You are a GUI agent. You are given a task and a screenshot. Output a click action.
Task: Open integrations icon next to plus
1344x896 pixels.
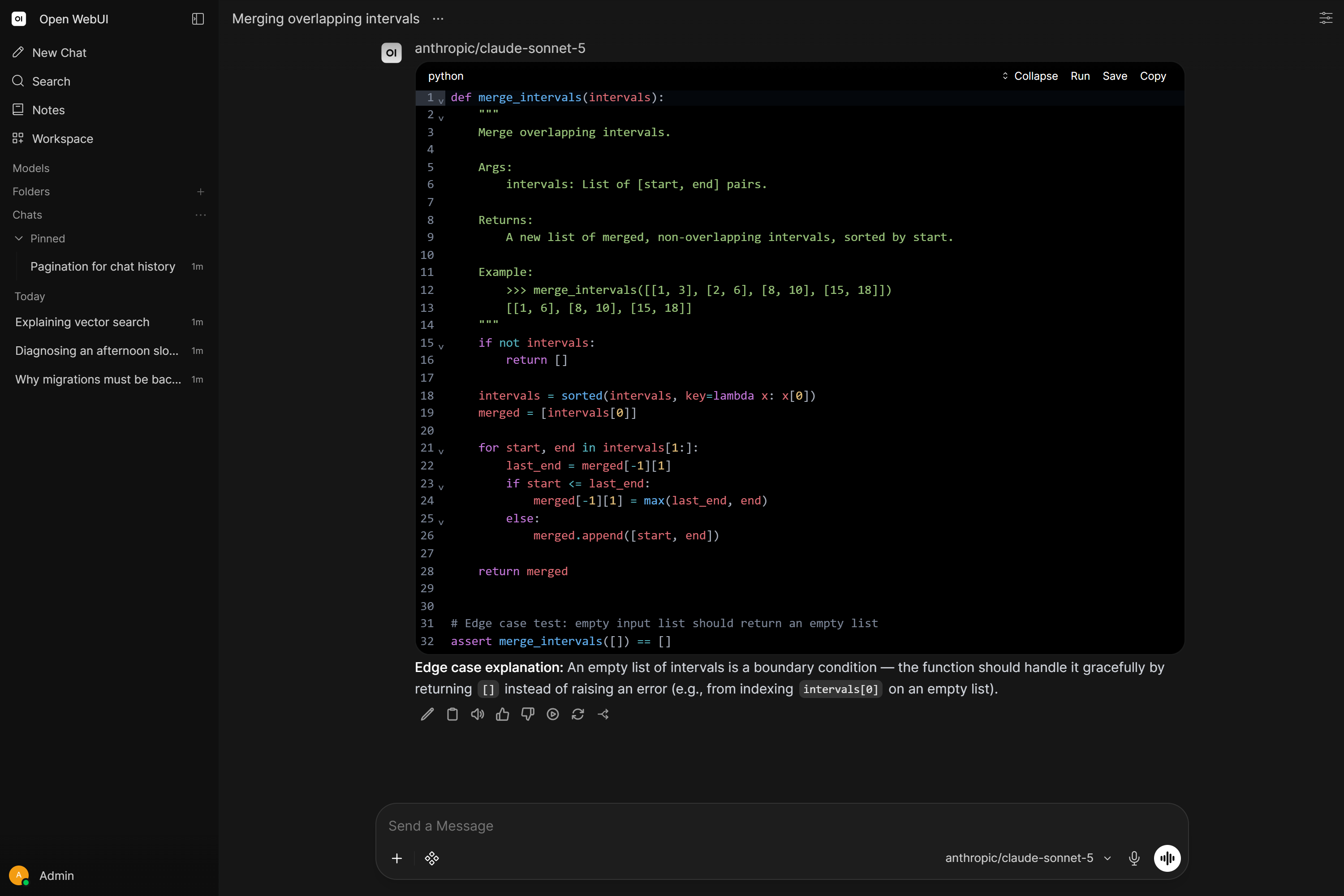(x=432, y=858)
